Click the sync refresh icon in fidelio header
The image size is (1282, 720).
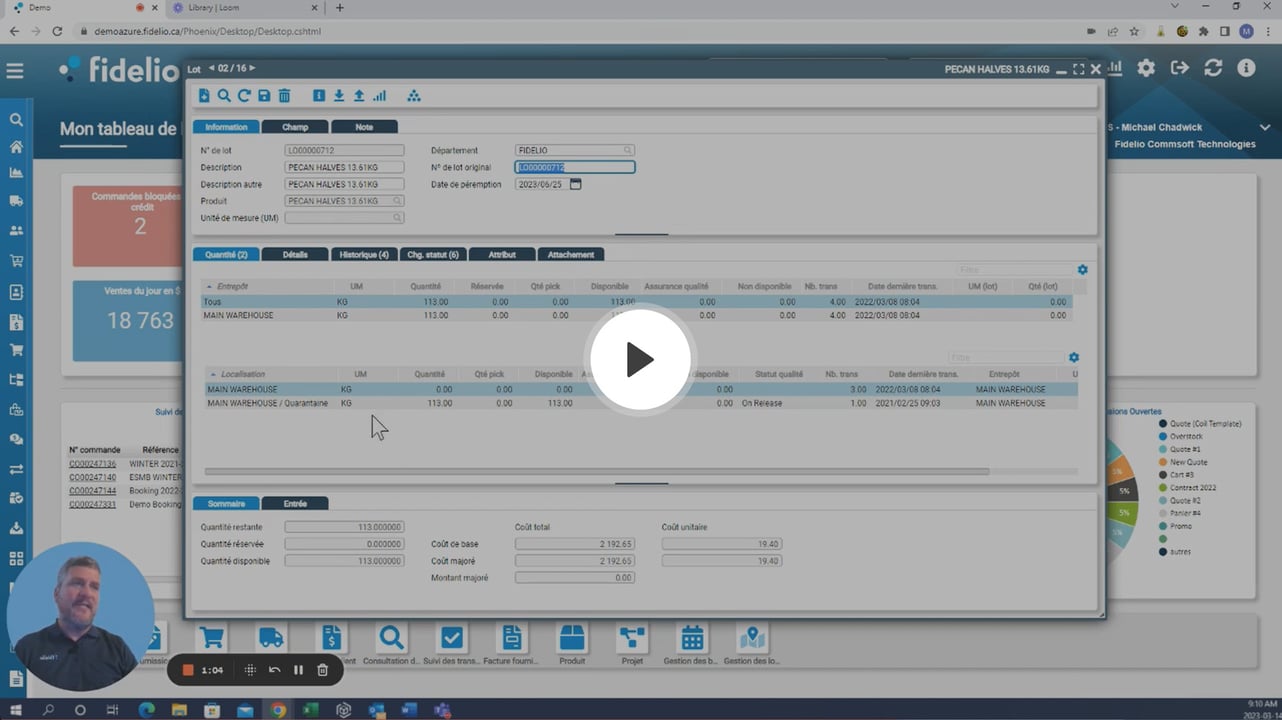coord(1213,68)
